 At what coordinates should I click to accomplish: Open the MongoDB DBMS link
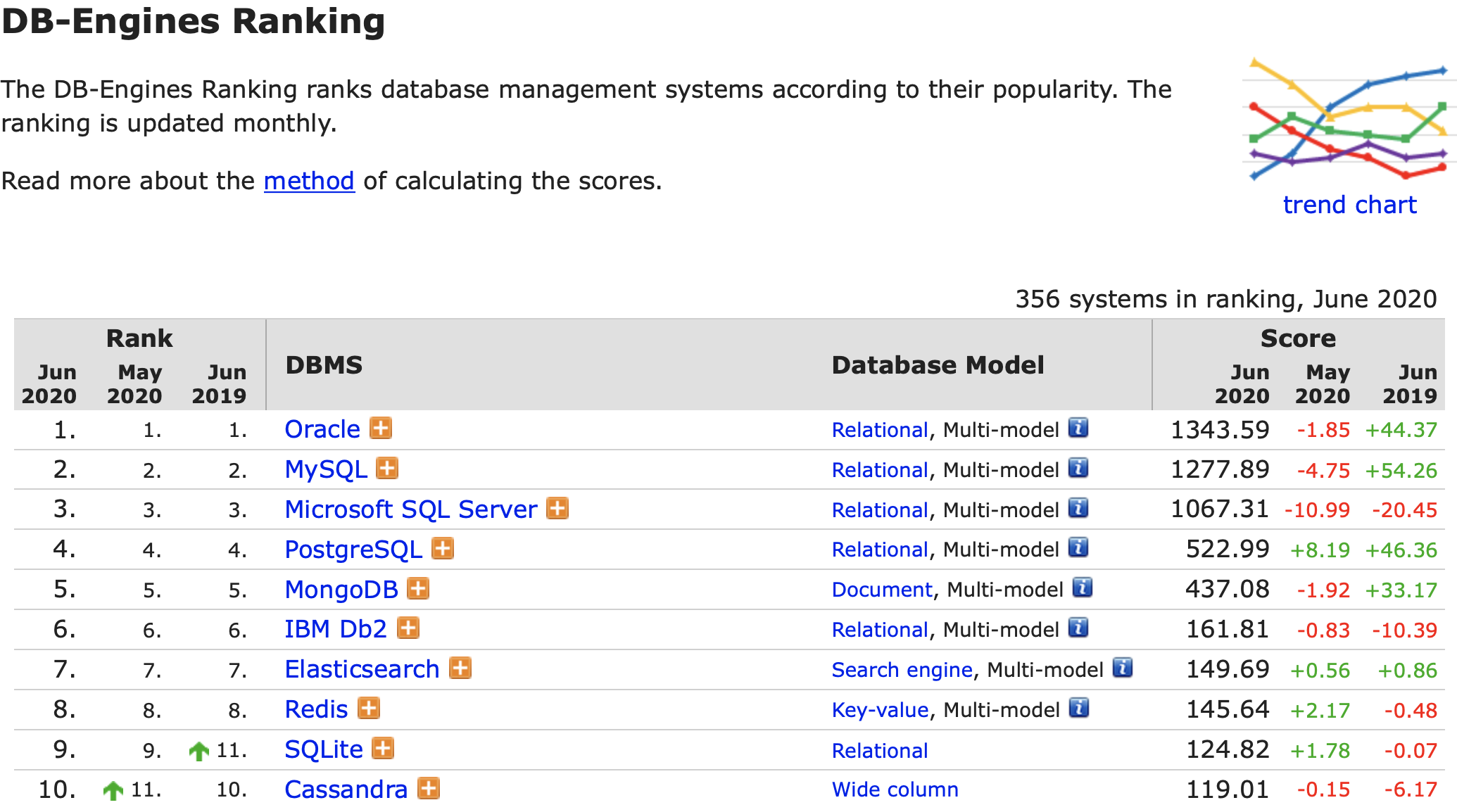pos(341,590)
